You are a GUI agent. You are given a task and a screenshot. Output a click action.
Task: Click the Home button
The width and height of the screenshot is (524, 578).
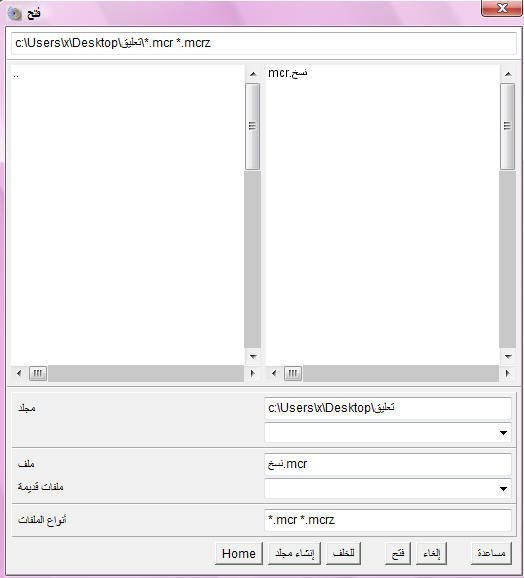[239, 553]
